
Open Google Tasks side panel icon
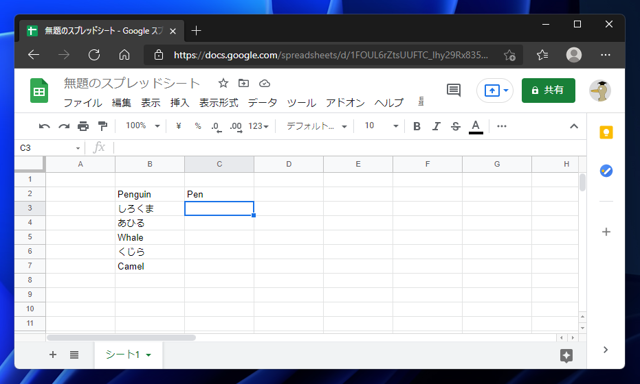pyautogui.click(x=606, y=171)
